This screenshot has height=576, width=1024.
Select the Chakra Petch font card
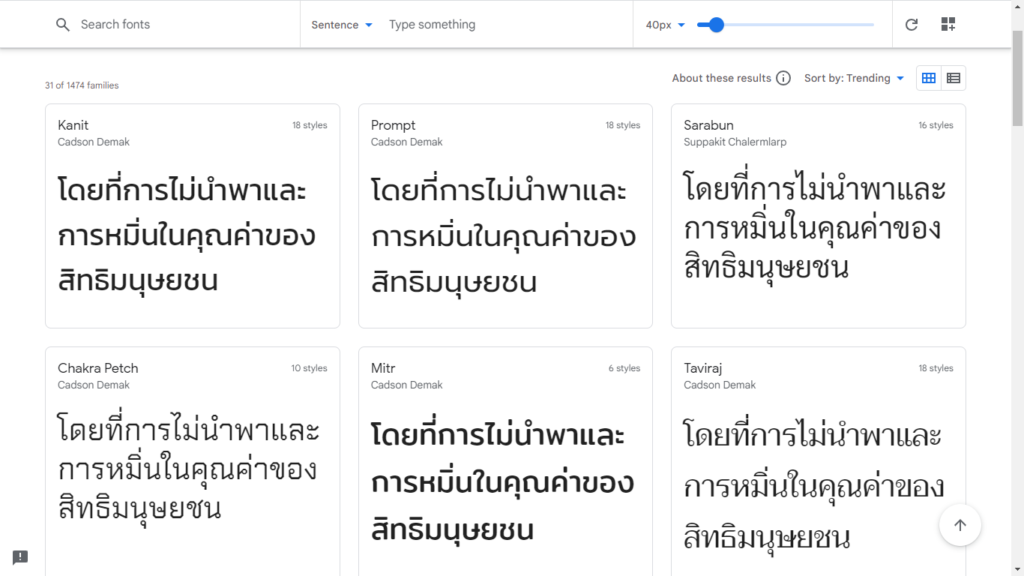coord(192,460)
